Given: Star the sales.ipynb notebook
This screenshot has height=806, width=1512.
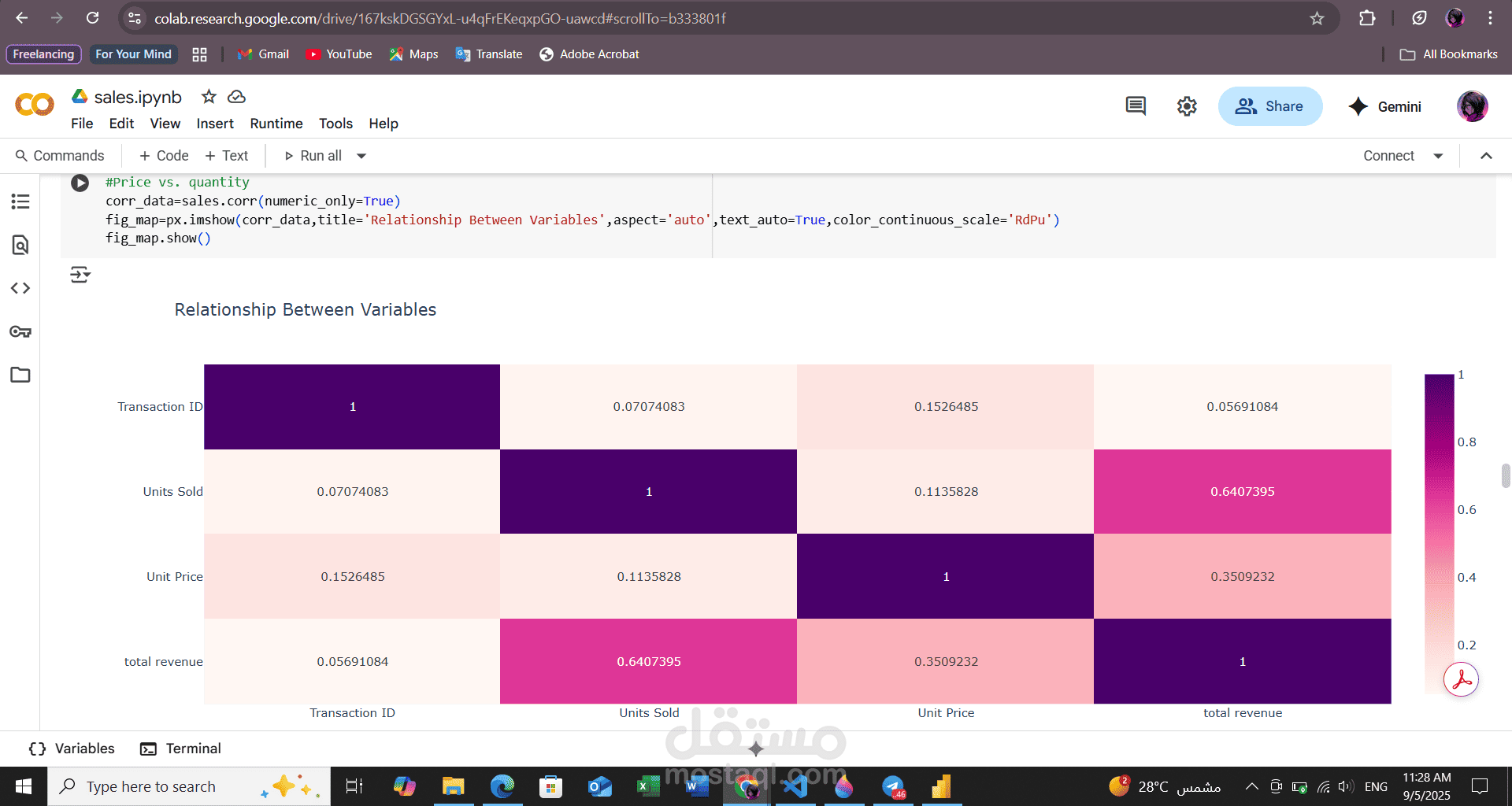Looking at the screenshot, I should 209,97.
